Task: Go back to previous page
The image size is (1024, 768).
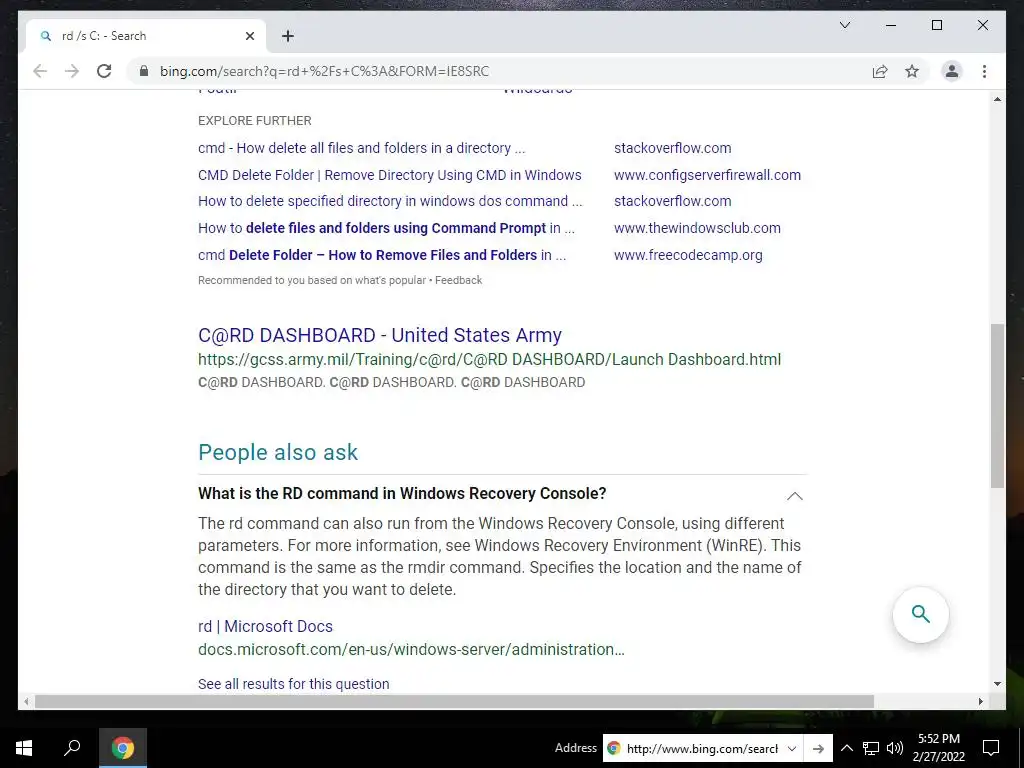Action: [x=40, y=71]
